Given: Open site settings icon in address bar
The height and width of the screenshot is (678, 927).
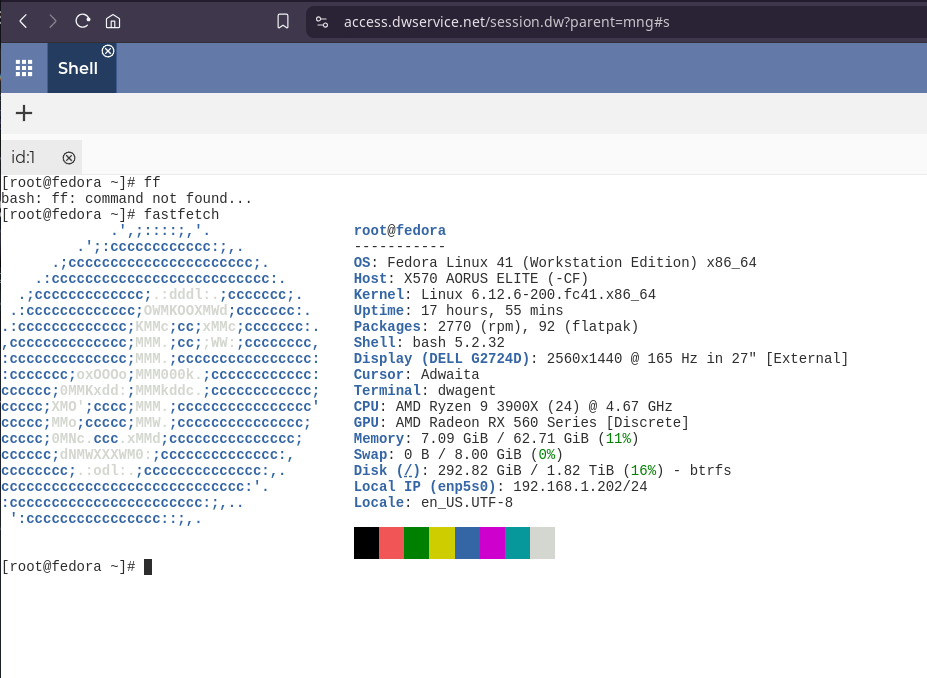Looking at the screenshot, I should pos(322,22).
